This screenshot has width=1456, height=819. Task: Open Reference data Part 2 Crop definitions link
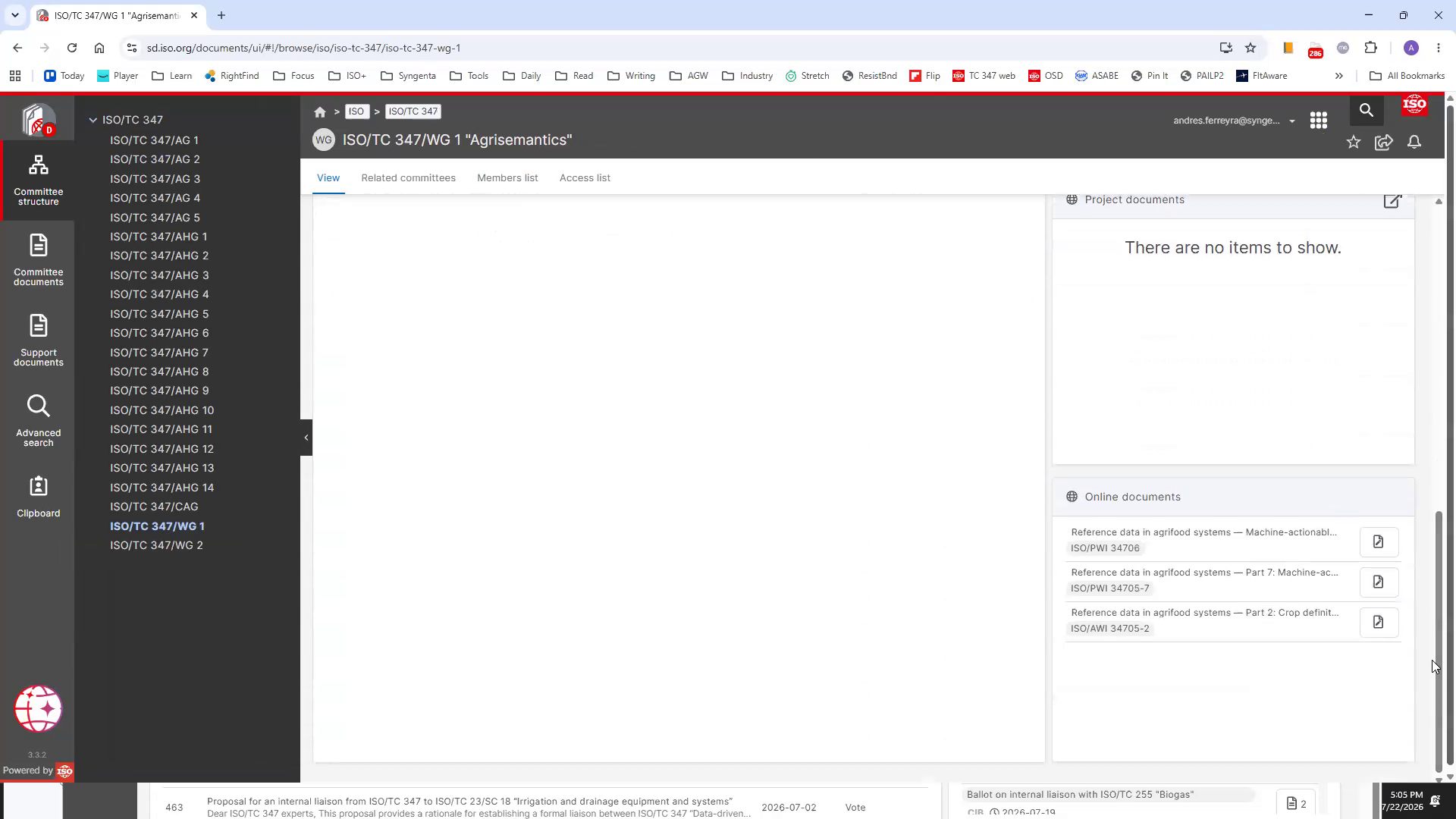(x=1204, y=613)
